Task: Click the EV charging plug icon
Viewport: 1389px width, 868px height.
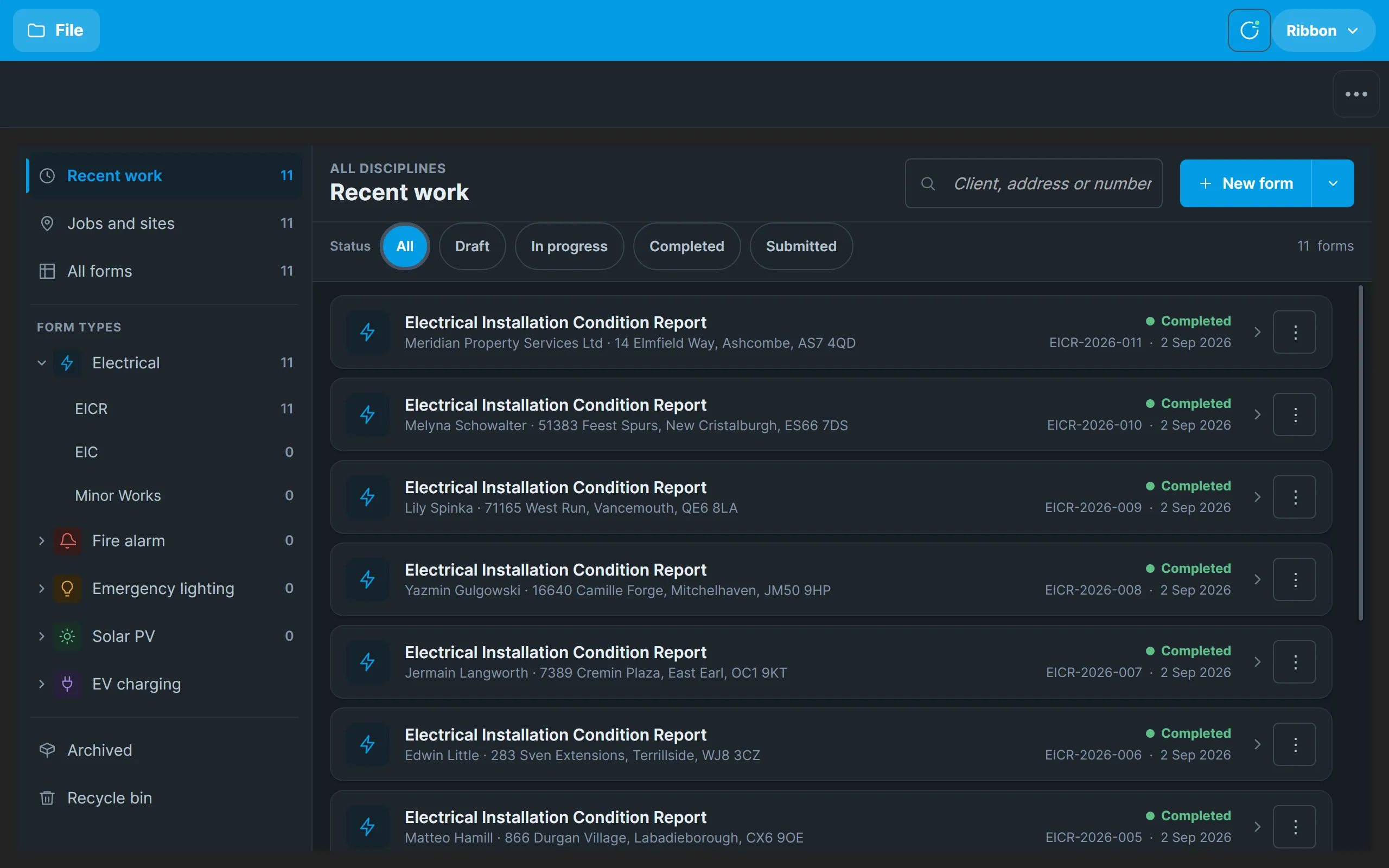Action: [x=67, y=684]
